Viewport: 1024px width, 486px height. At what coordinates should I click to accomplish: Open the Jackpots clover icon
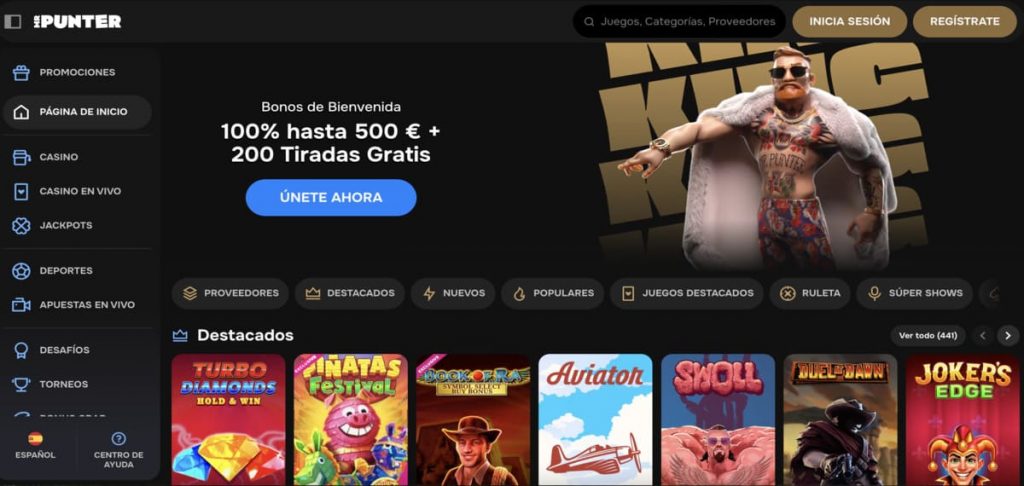tap(21, 225)
